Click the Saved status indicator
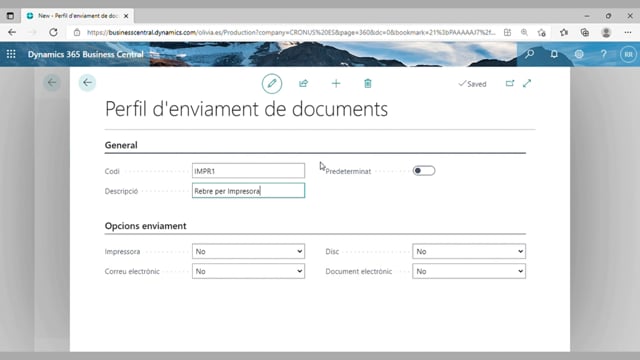The width and height of the screenshot is (640, 360). point(472,84)
